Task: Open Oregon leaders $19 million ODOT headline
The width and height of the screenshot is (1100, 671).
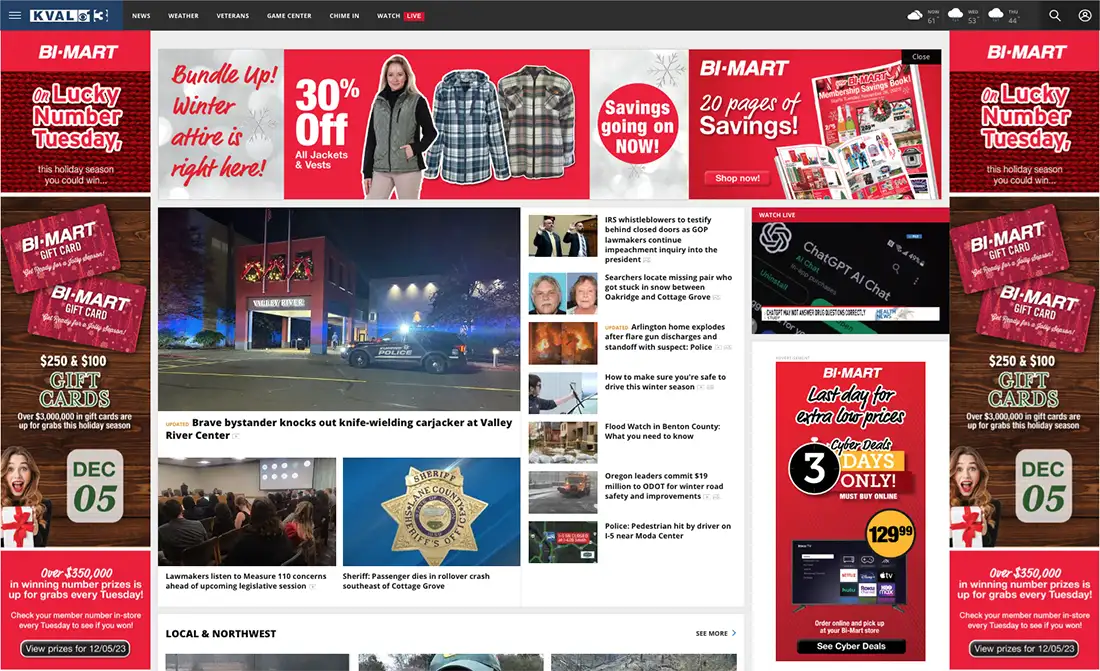Action: coord(664,486)
